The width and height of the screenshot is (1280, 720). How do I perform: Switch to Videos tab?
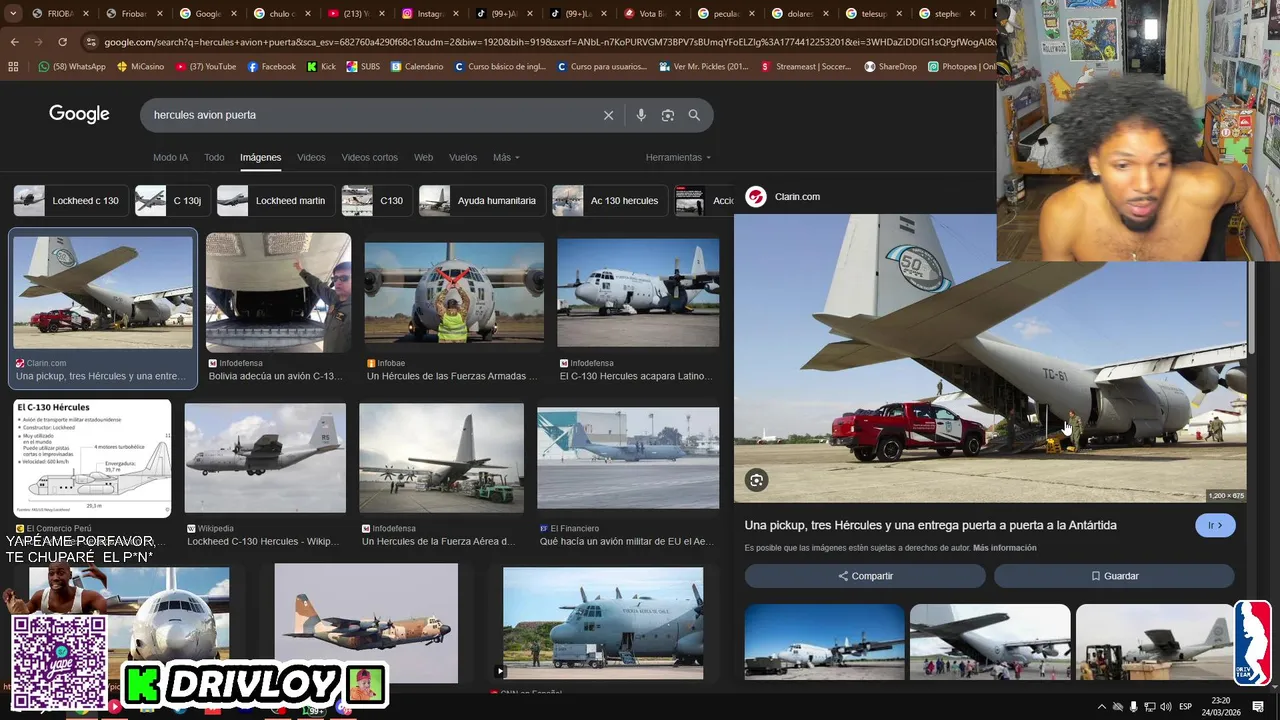[311, 157]
